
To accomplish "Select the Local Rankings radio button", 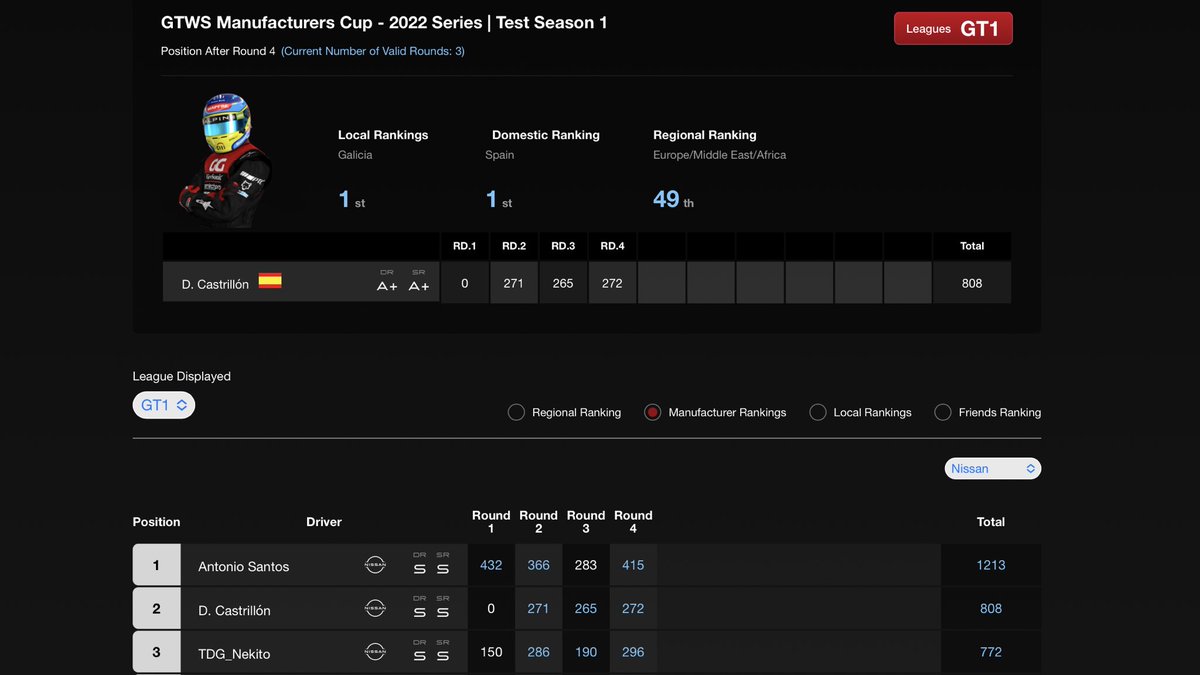I will (x=818, y=412).
